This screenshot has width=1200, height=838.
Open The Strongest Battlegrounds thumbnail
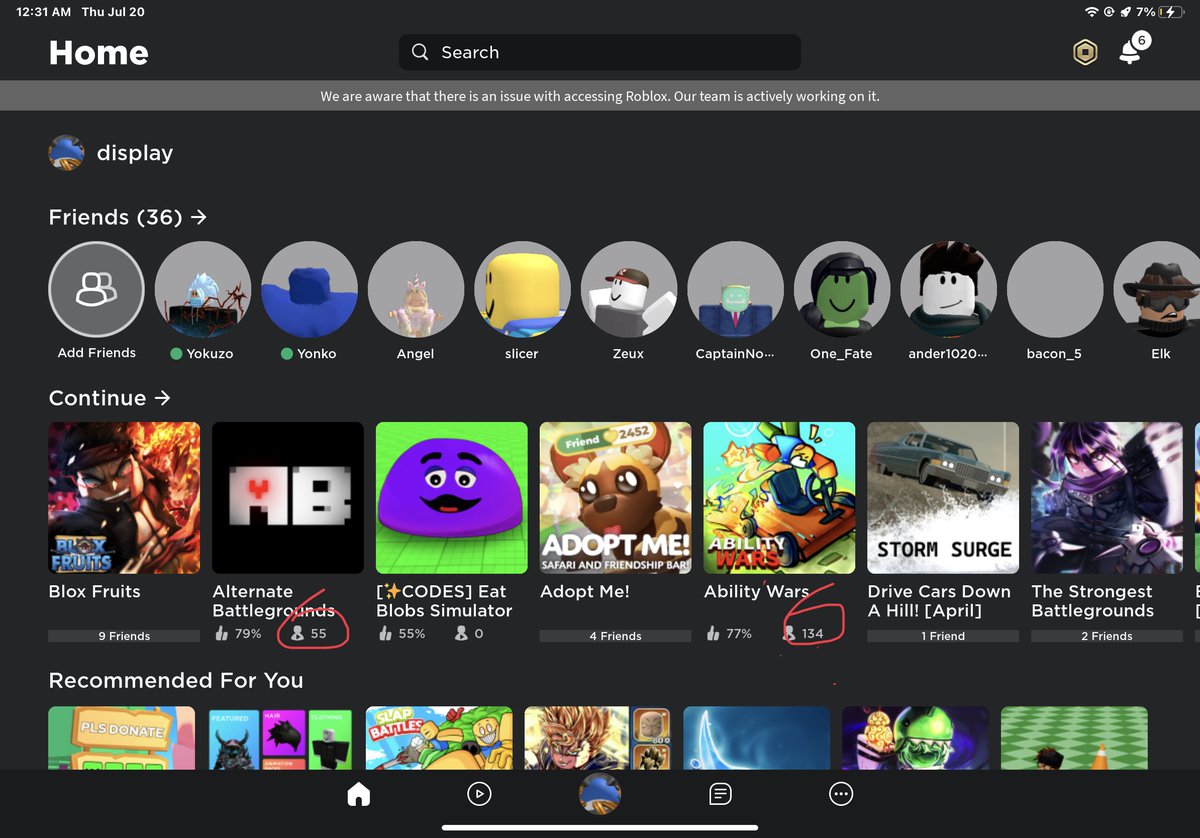(1107, 498)
